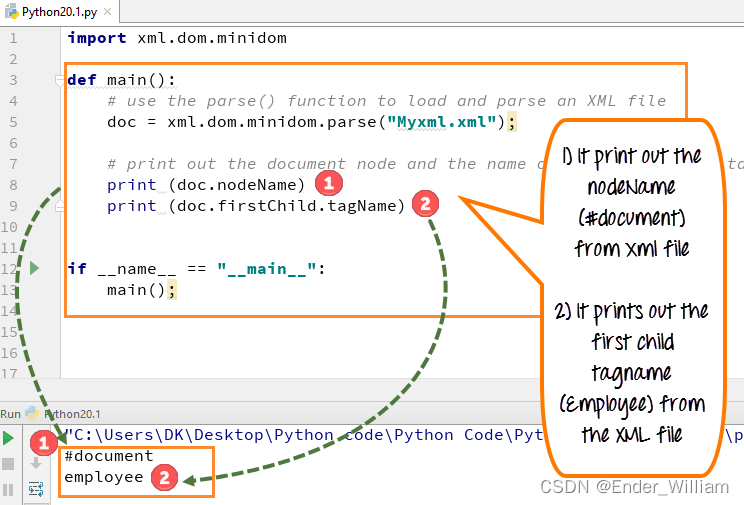The width and height of the screenshot is (744, 505).
Task: Click line number 10 in the gutter
Action: (x=9, y=227)
